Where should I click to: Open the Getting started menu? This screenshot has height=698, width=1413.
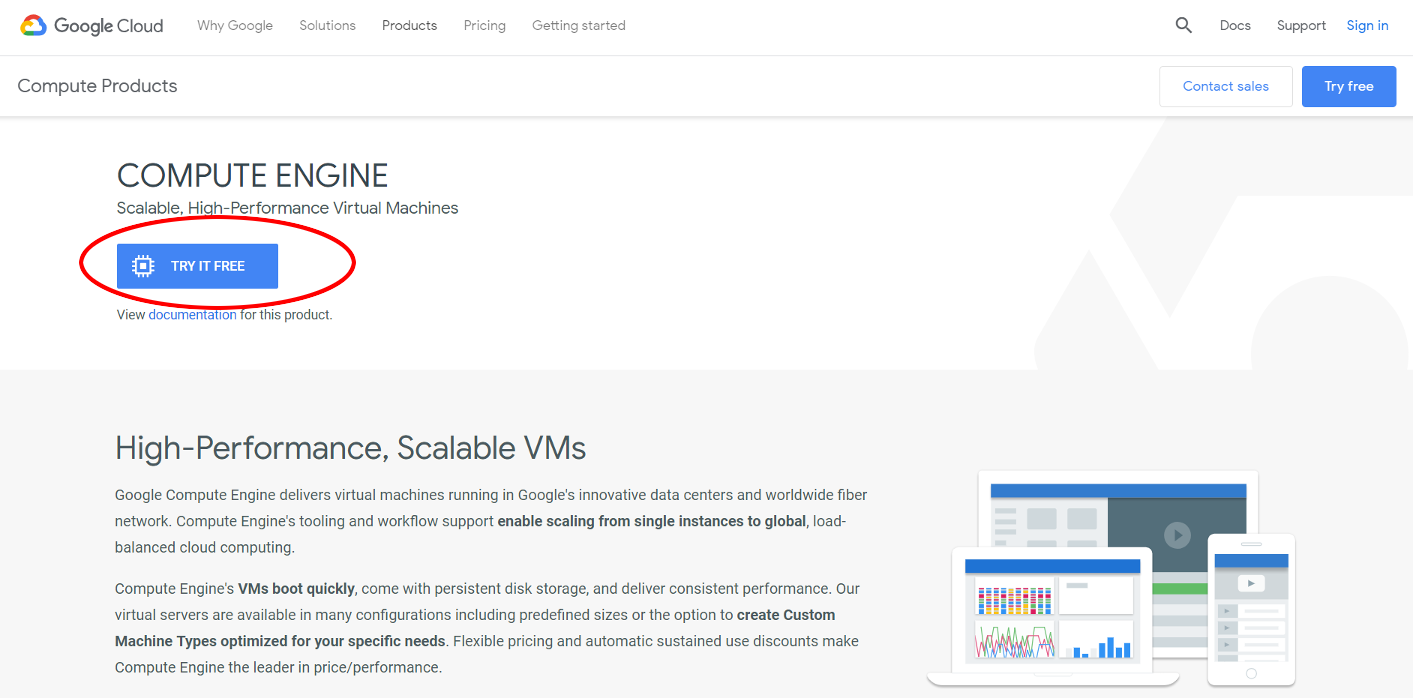coord(579,26)
